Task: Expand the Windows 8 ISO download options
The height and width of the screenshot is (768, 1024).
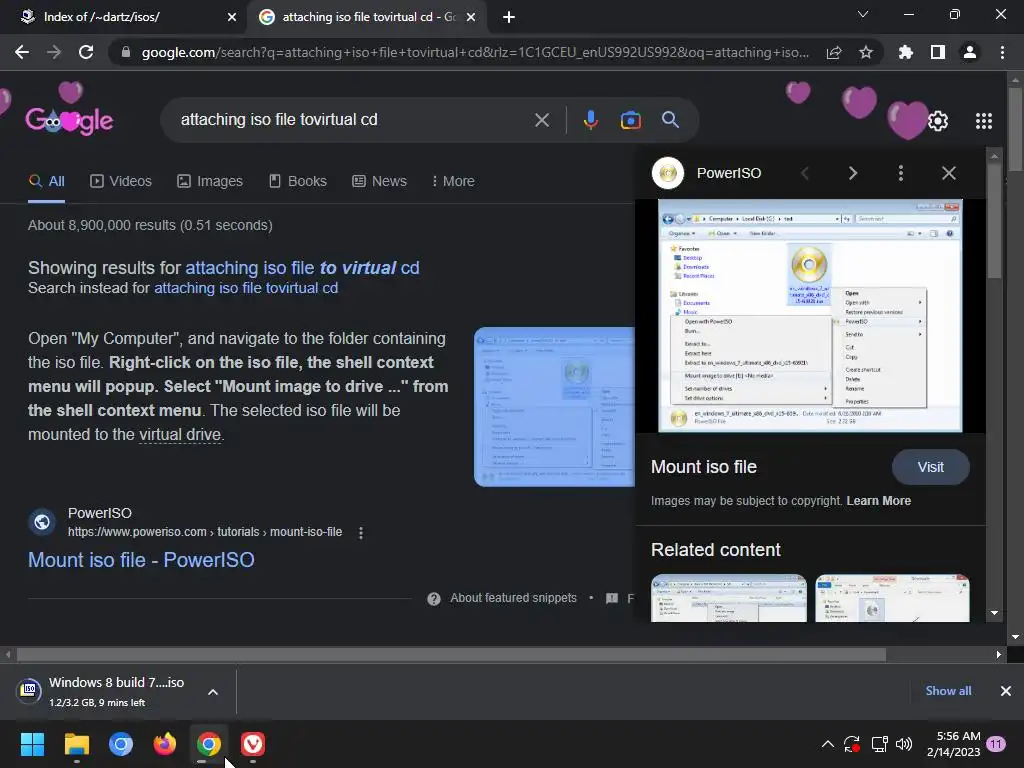Action: tap(213, 692)
